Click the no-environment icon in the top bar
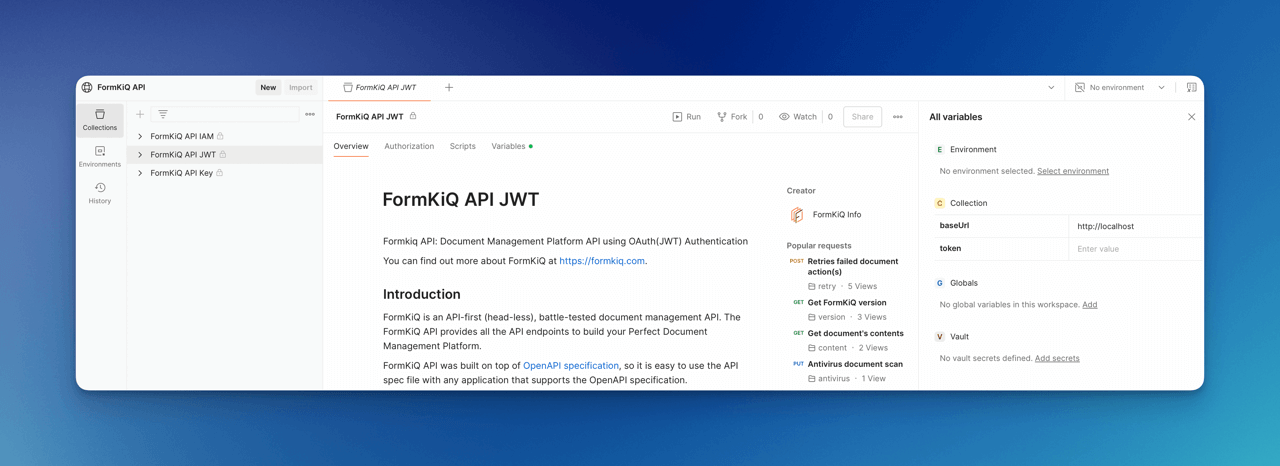 tap(1080, 88)
